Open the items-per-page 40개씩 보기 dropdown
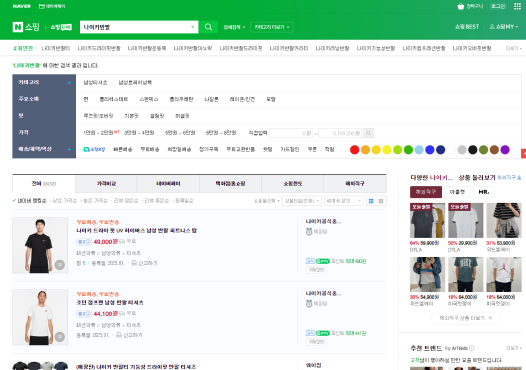 pyautogui.click(x=343, y=201)
